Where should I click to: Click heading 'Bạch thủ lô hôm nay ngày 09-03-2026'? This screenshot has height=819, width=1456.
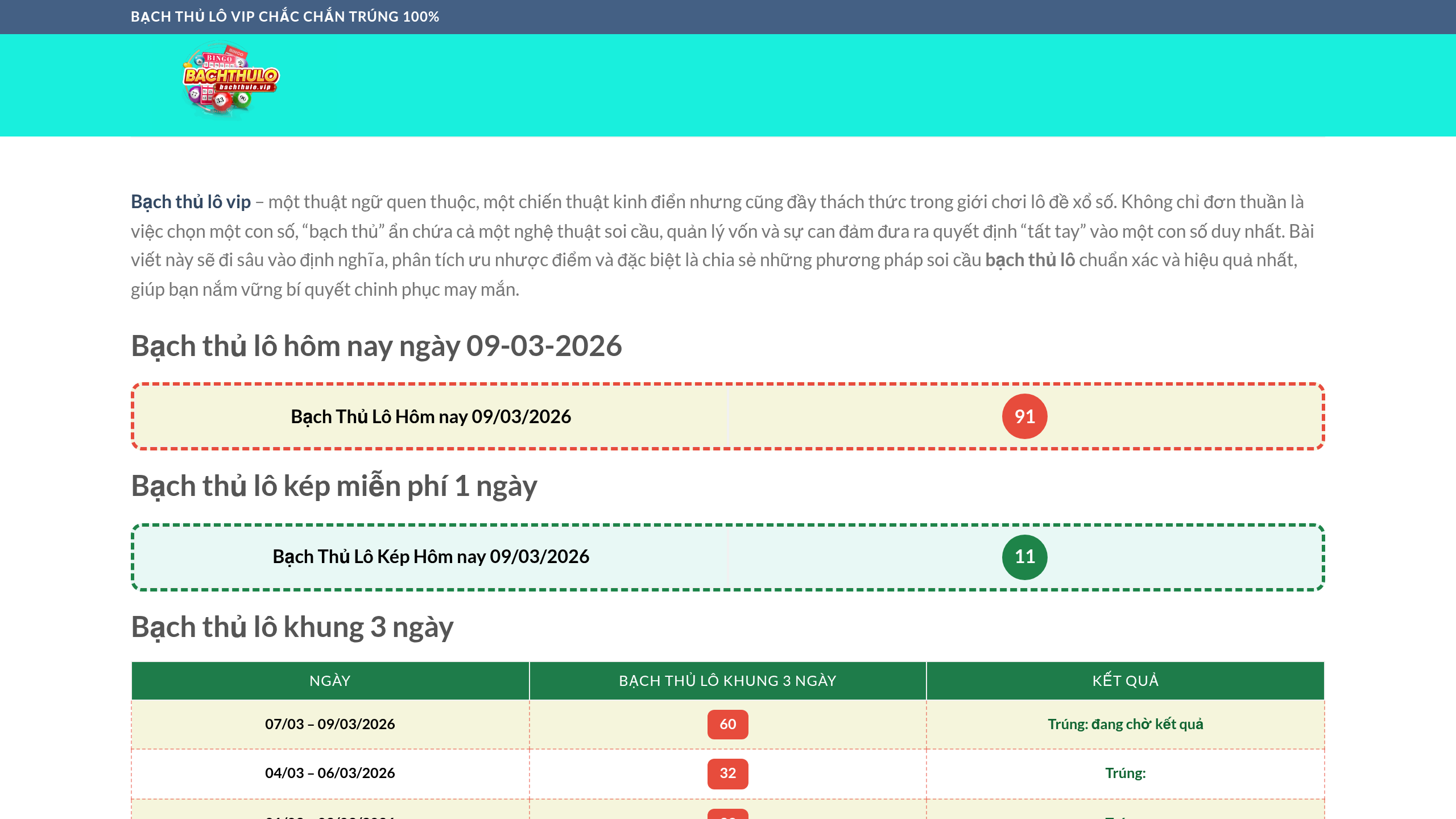click(377, 346)
